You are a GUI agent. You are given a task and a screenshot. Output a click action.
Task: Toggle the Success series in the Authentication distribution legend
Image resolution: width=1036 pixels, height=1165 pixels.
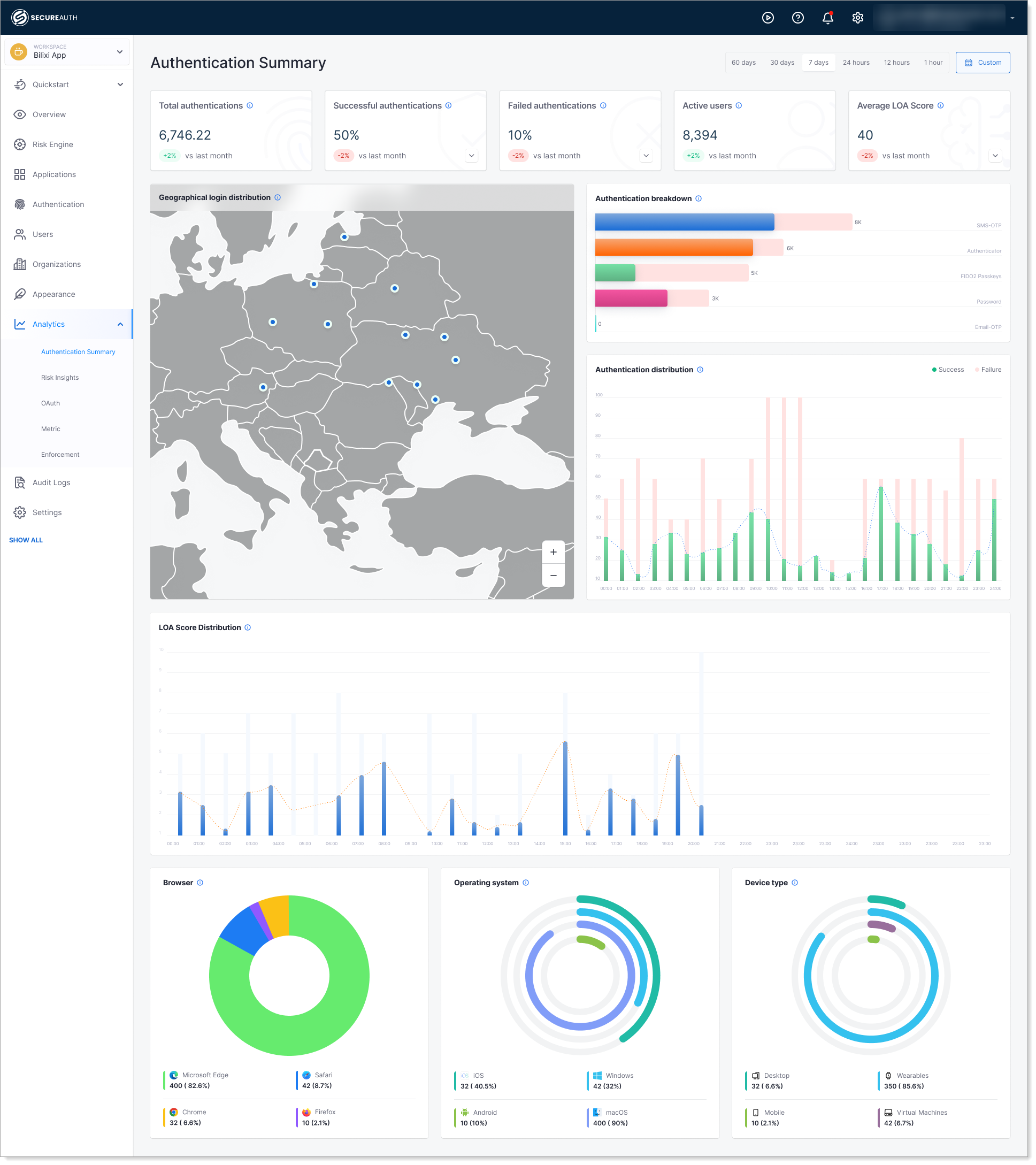click(x=948, y=369)
